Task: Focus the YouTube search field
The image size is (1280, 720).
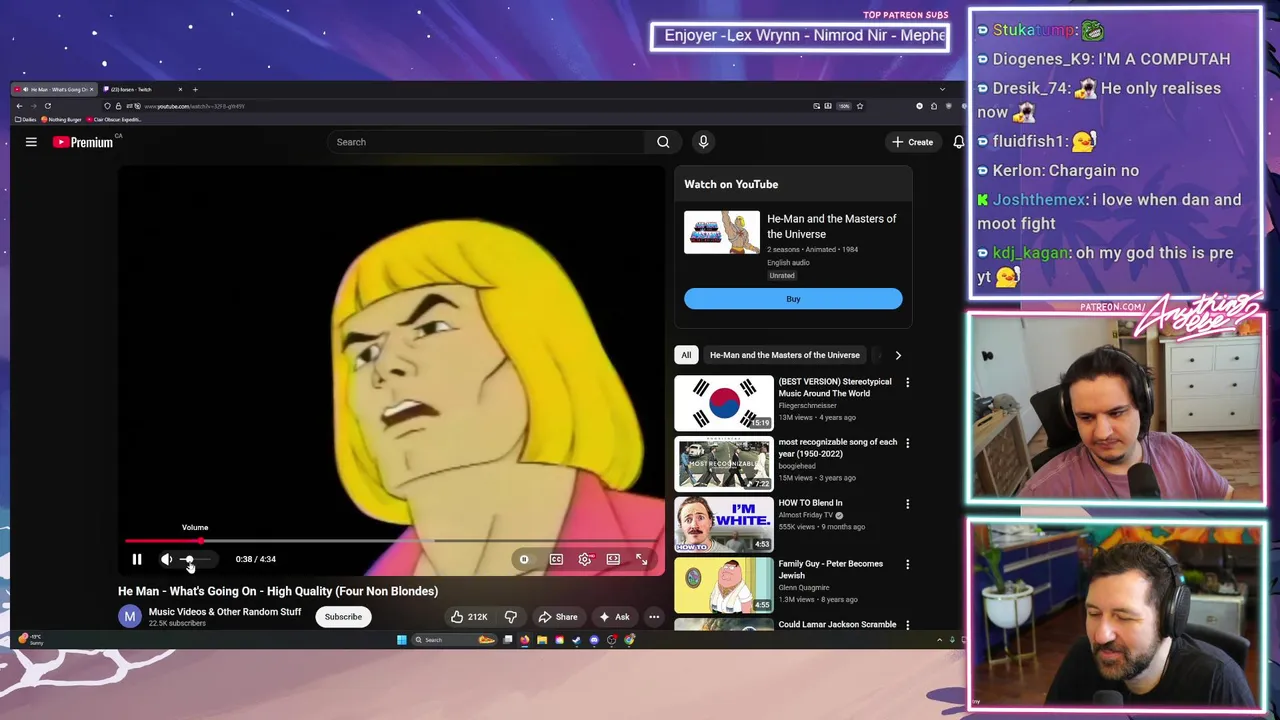Action: 488,142
